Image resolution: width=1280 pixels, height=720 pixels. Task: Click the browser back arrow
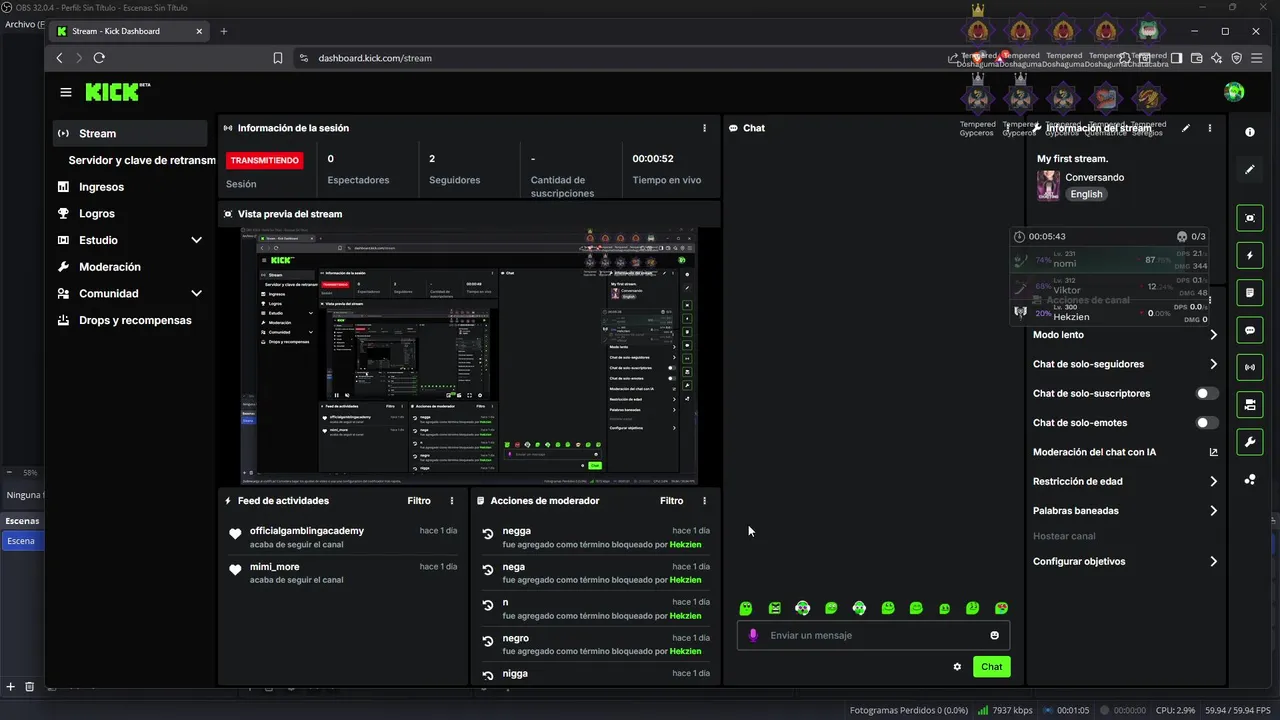coord(60,58)
